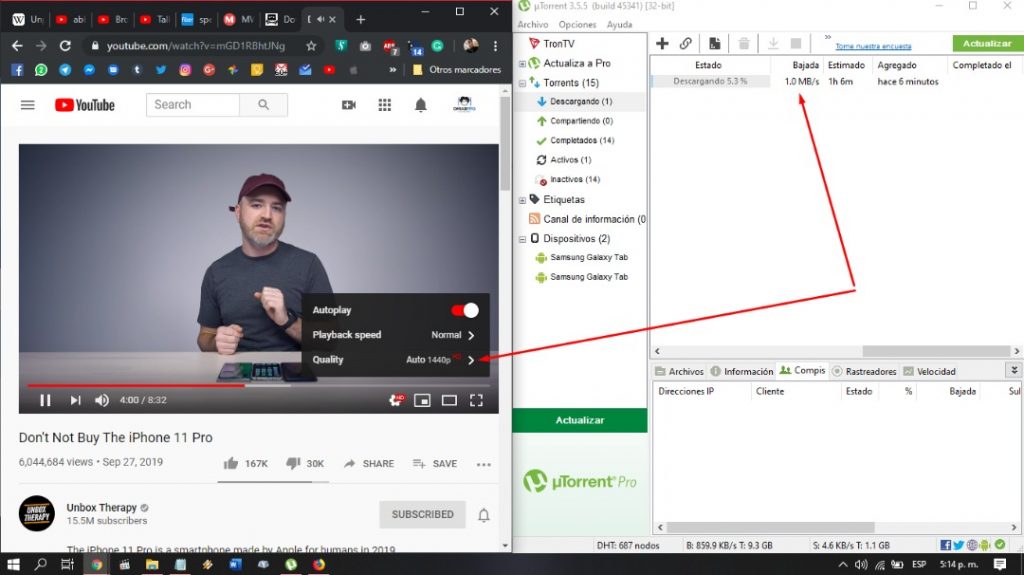Add a torrent with the plus icon

coord(662,44)
